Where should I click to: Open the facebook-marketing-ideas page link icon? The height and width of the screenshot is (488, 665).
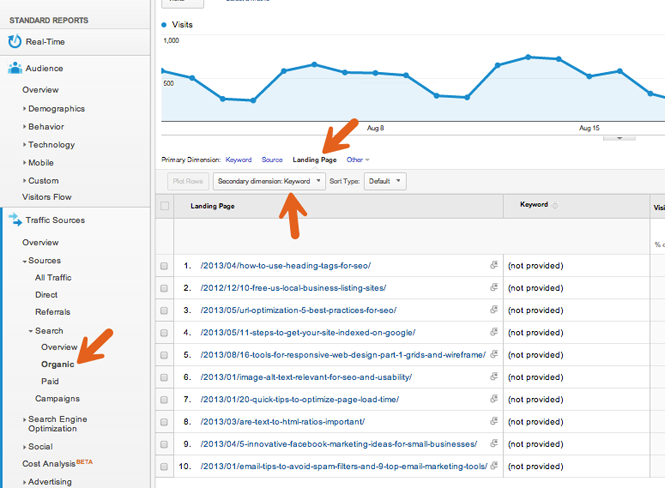(494, 443)
